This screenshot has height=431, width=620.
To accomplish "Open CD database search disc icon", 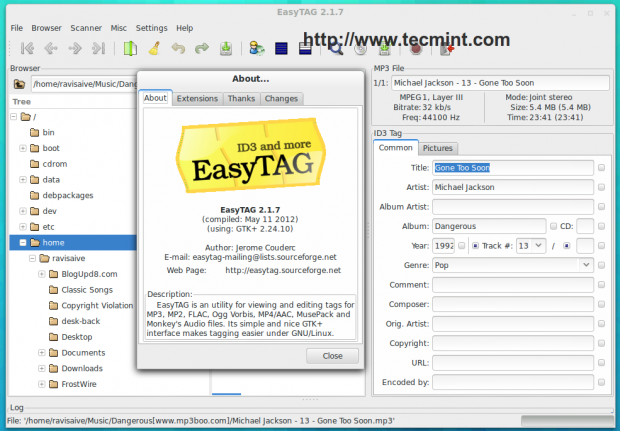I will click(x=360, y=49).
